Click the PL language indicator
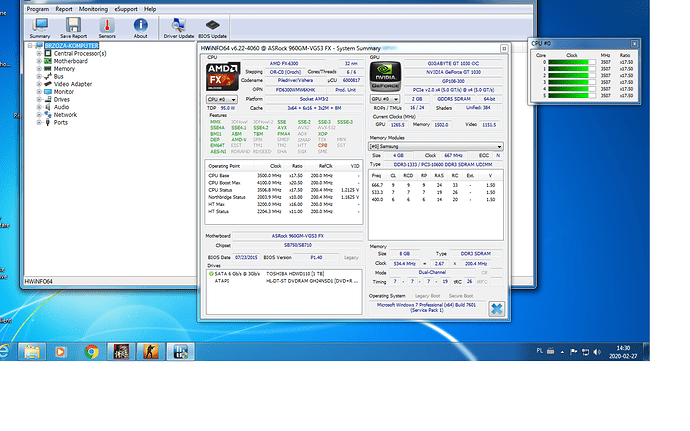This screenshot has width=690, height=431. [x=540, y=351]
